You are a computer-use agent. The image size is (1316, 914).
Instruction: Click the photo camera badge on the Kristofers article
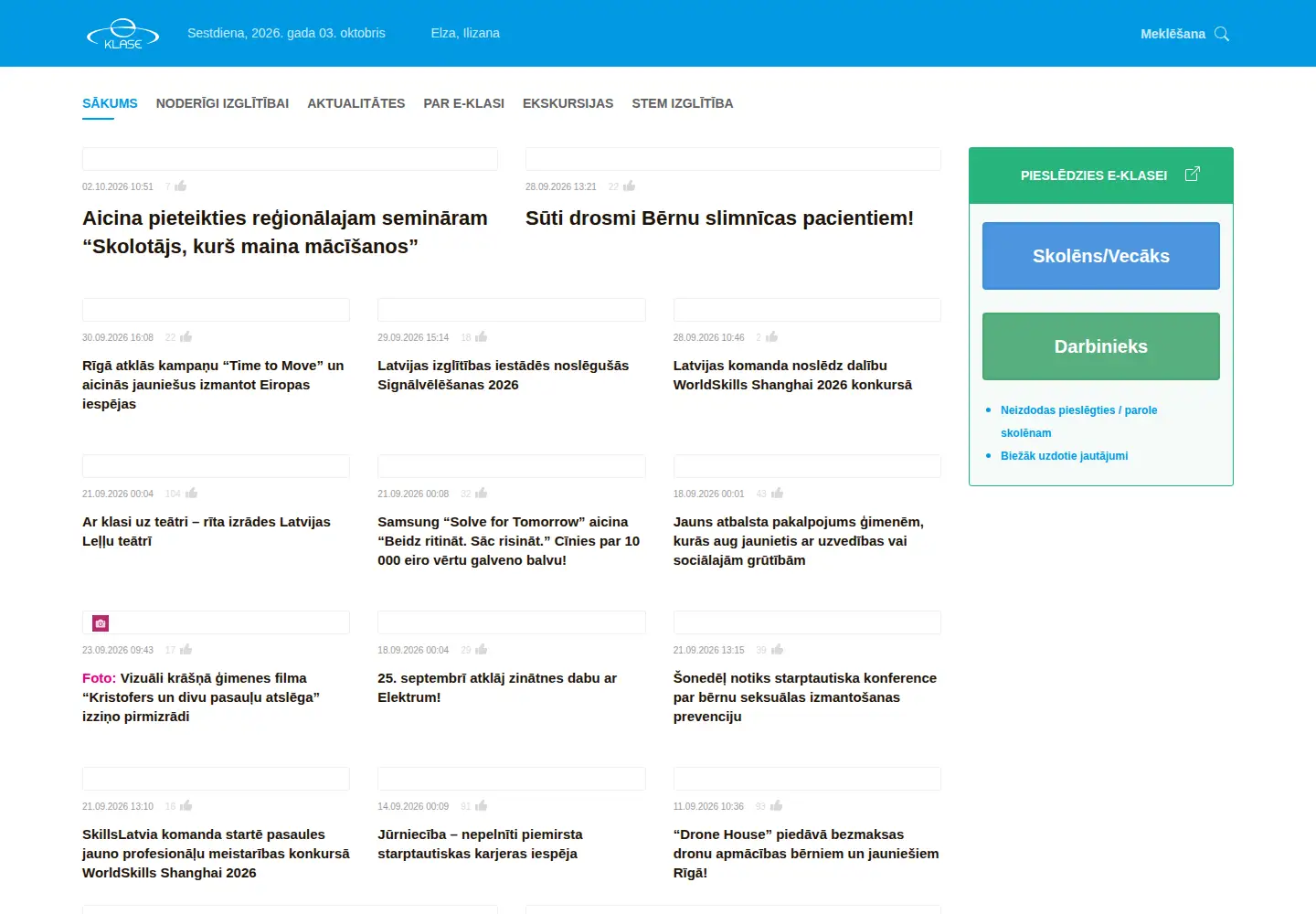point(101,623)
